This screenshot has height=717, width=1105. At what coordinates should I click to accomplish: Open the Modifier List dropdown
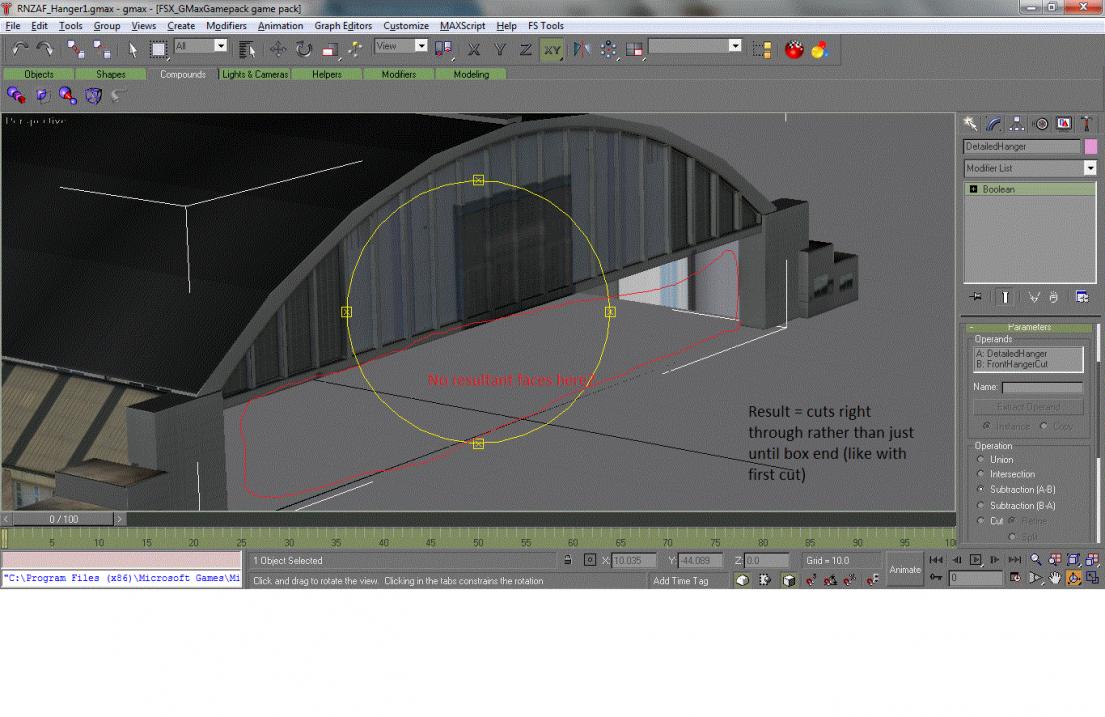point(1089,168)
